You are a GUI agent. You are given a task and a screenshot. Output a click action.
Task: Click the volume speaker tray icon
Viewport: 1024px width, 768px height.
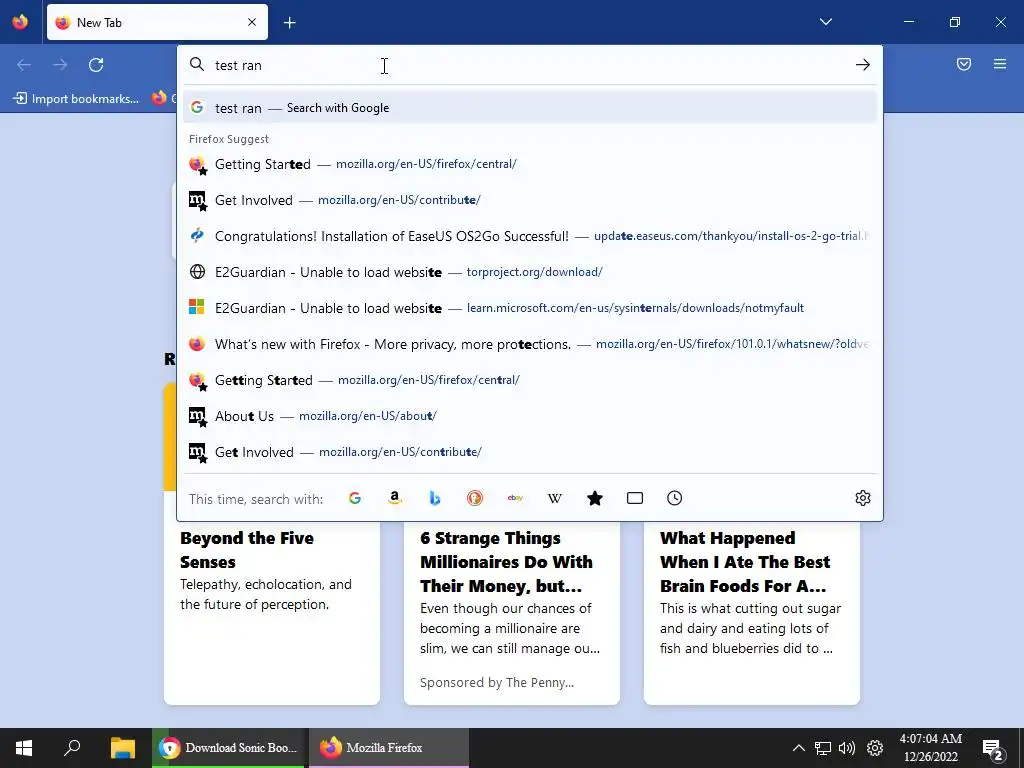point(847,748)
